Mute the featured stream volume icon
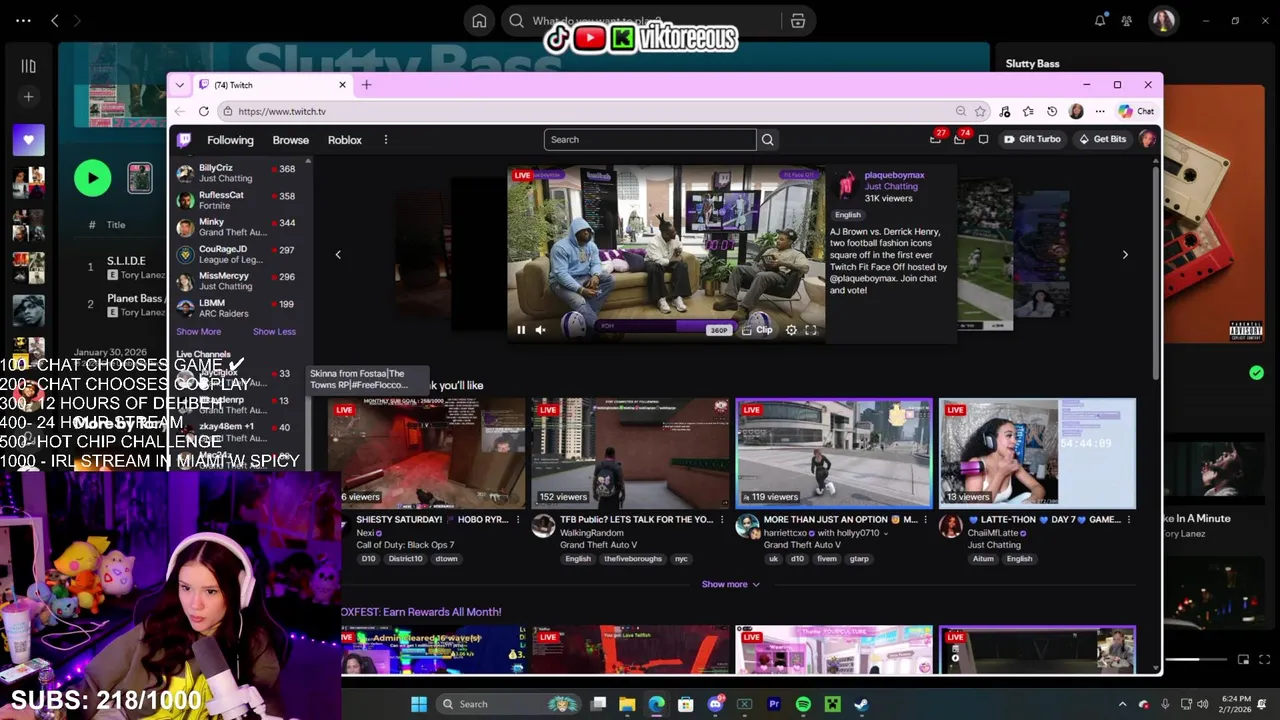This screenshot has width=1280, height=720. click(x=541, y=330)
